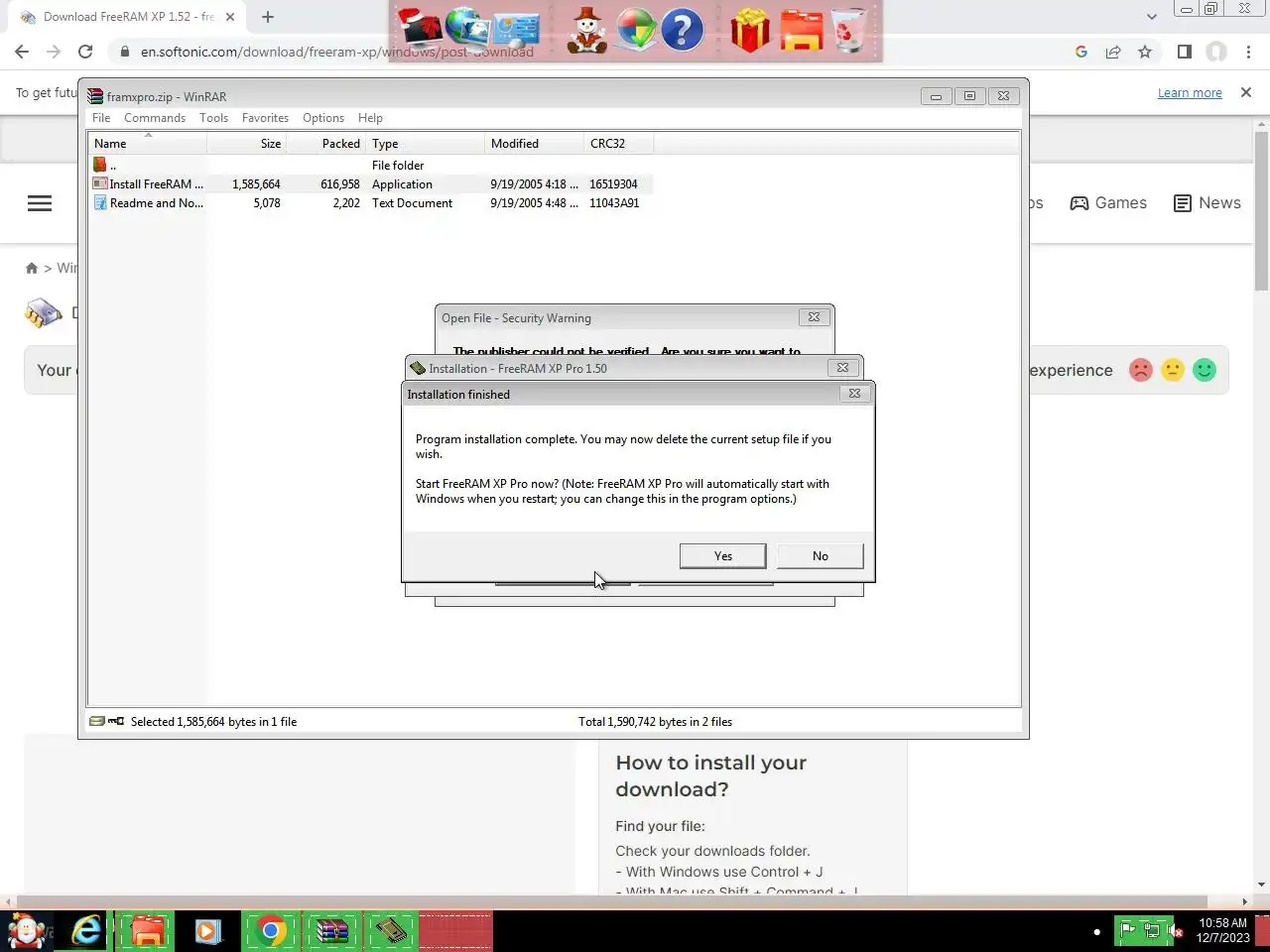Screen dimensions: 1270x952
Task: Open the Options menu in WinRAR
Action: pyautogui.click(x=323, y=118)
